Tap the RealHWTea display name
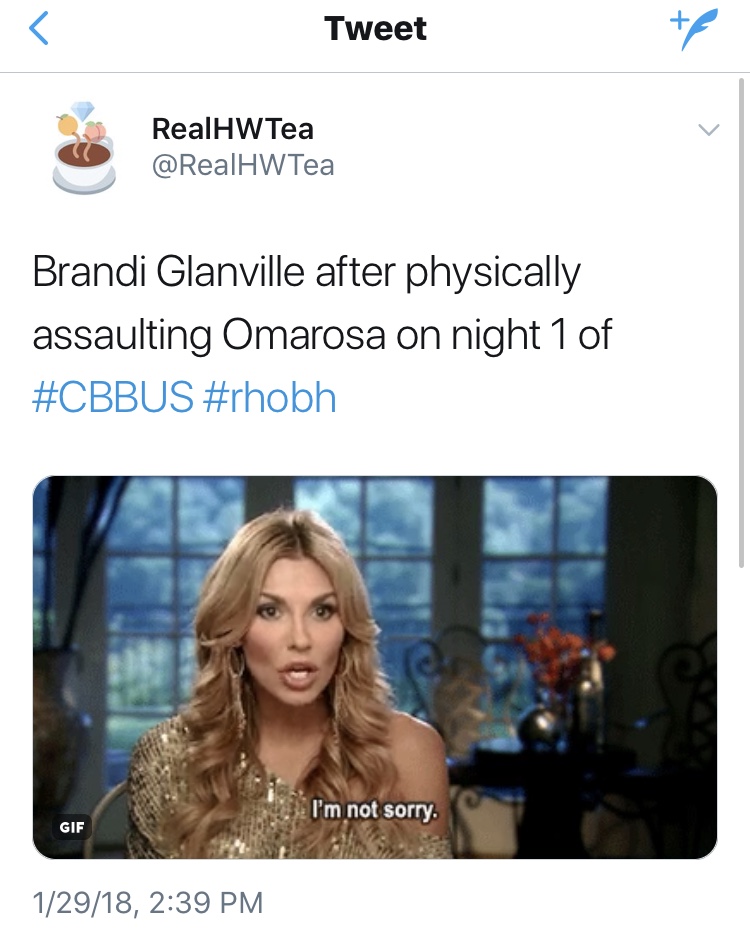Viewport: 750px width, 933px height. 233,129
